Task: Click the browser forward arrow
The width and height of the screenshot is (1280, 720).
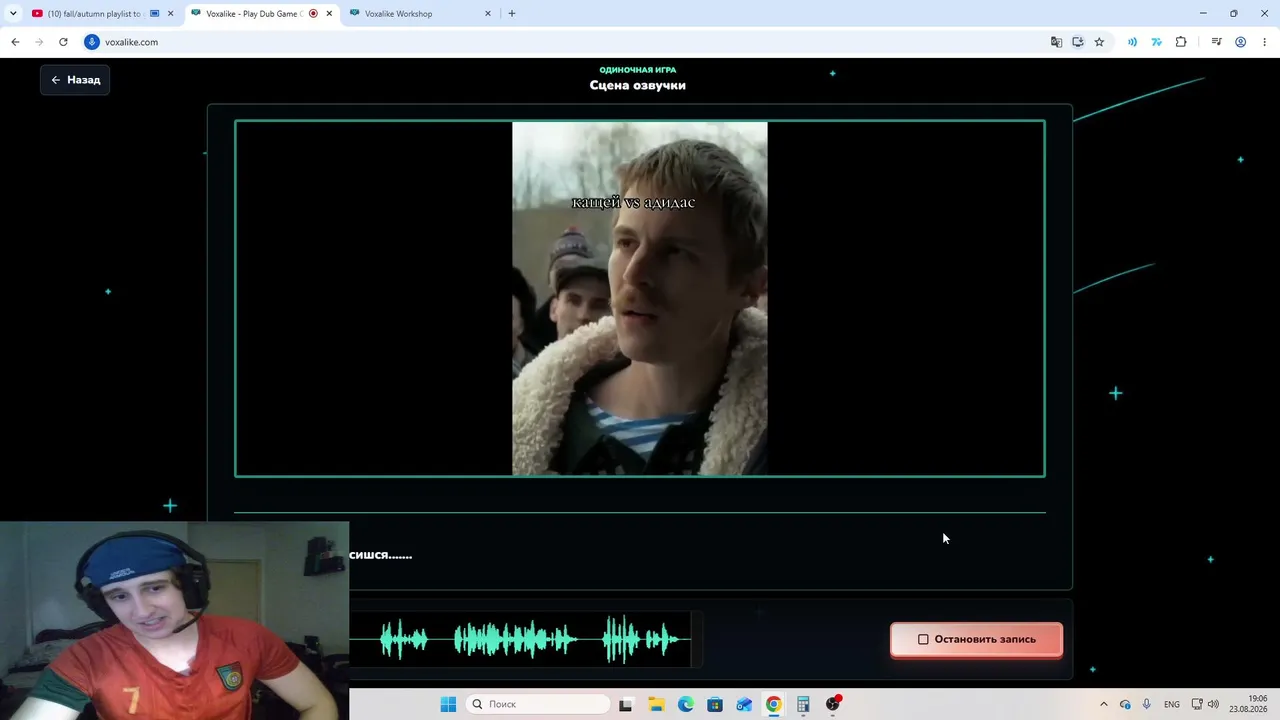Action: pos(39,42)
